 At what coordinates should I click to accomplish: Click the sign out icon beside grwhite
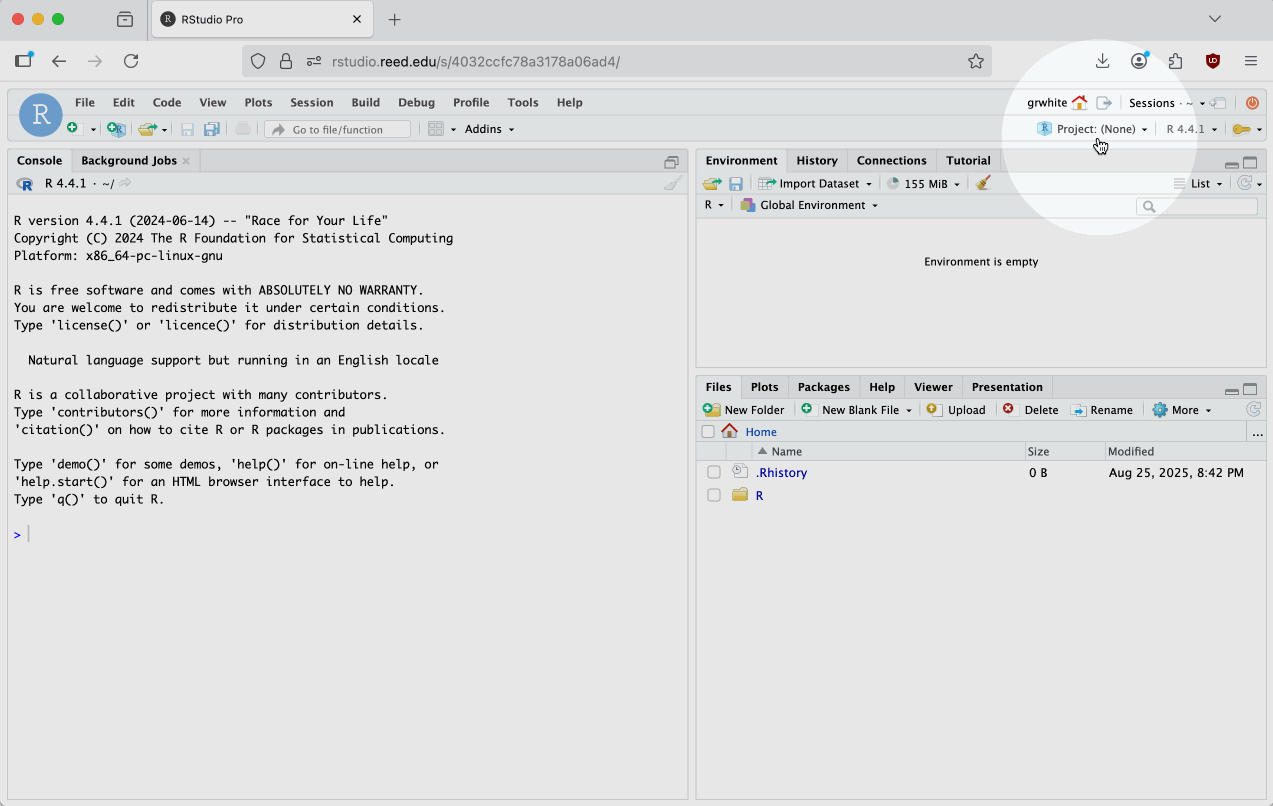pos(1104,103)
